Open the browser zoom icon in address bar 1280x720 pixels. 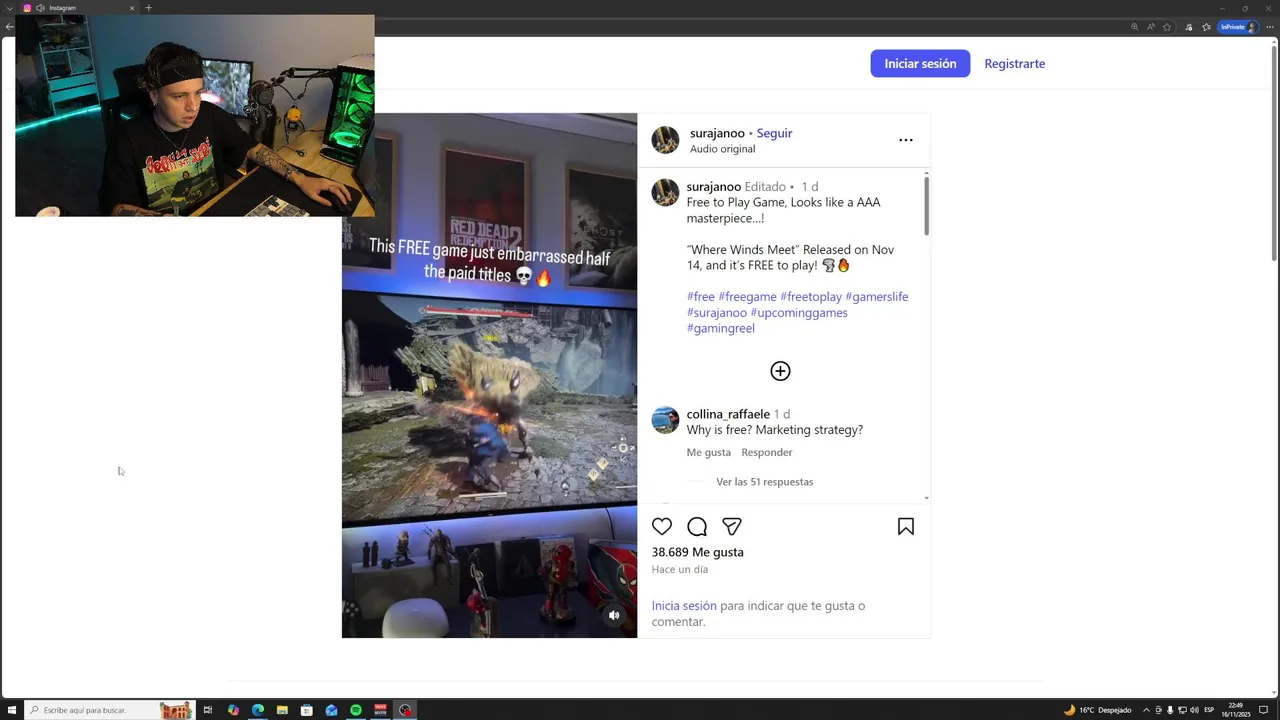tap(1135, 27)
